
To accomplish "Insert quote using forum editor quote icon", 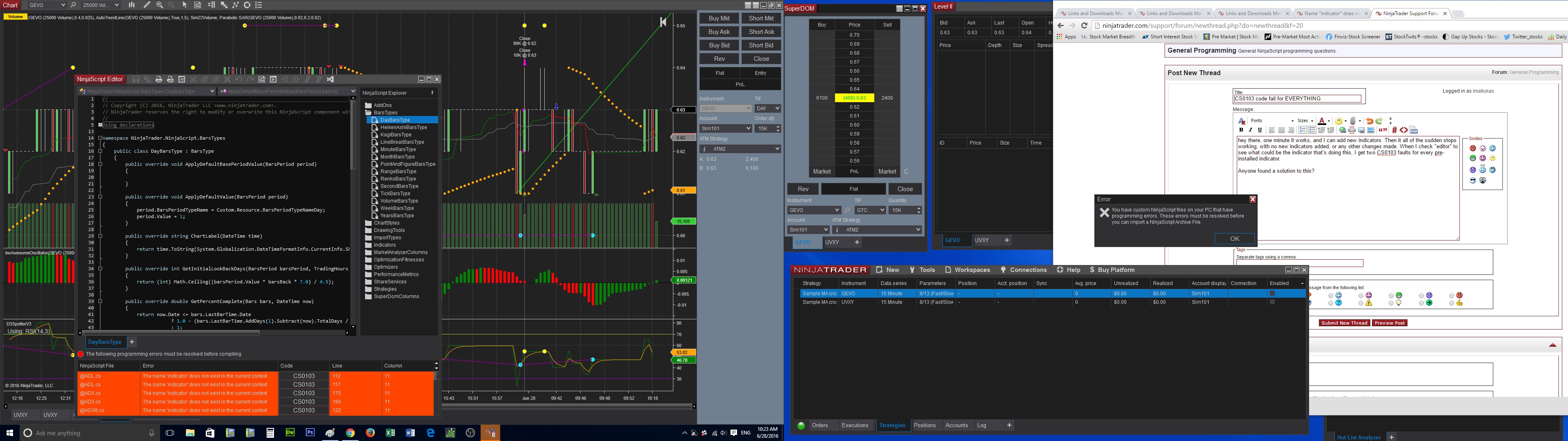I will click(x=1383, y=130).
